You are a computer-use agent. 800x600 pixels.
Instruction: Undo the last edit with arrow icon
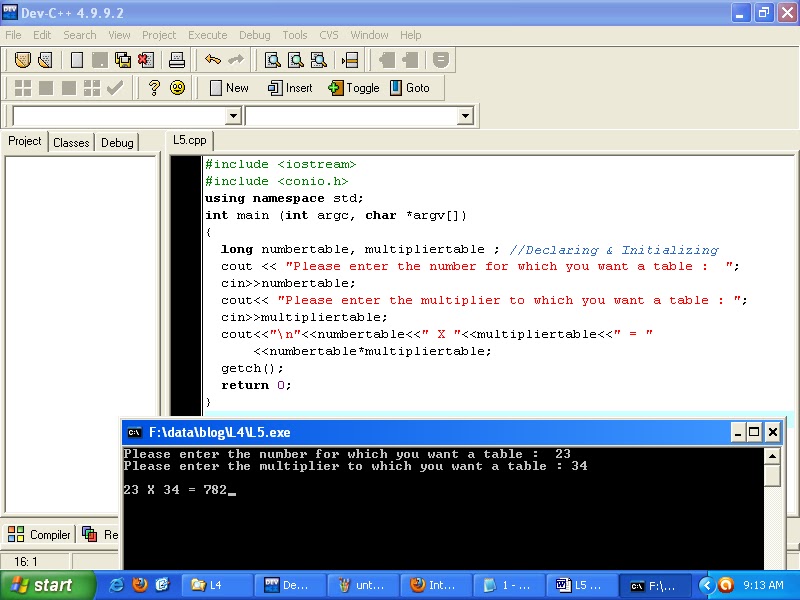[213, 60]
